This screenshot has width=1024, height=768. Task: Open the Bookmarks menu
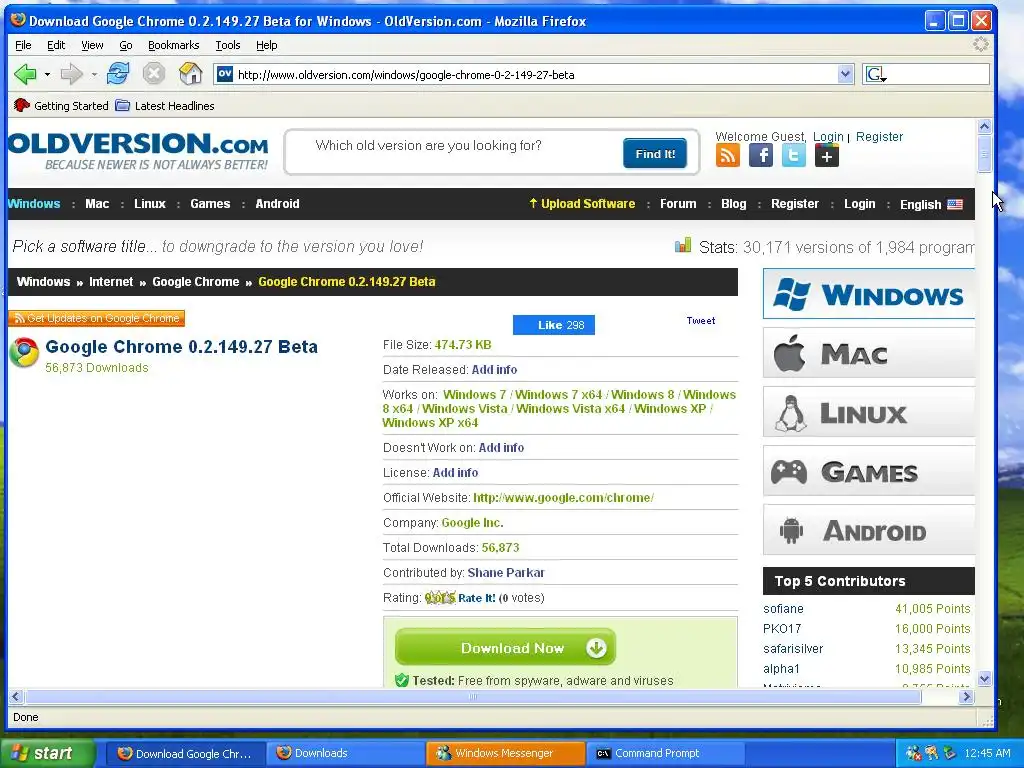tap(173, 45)
